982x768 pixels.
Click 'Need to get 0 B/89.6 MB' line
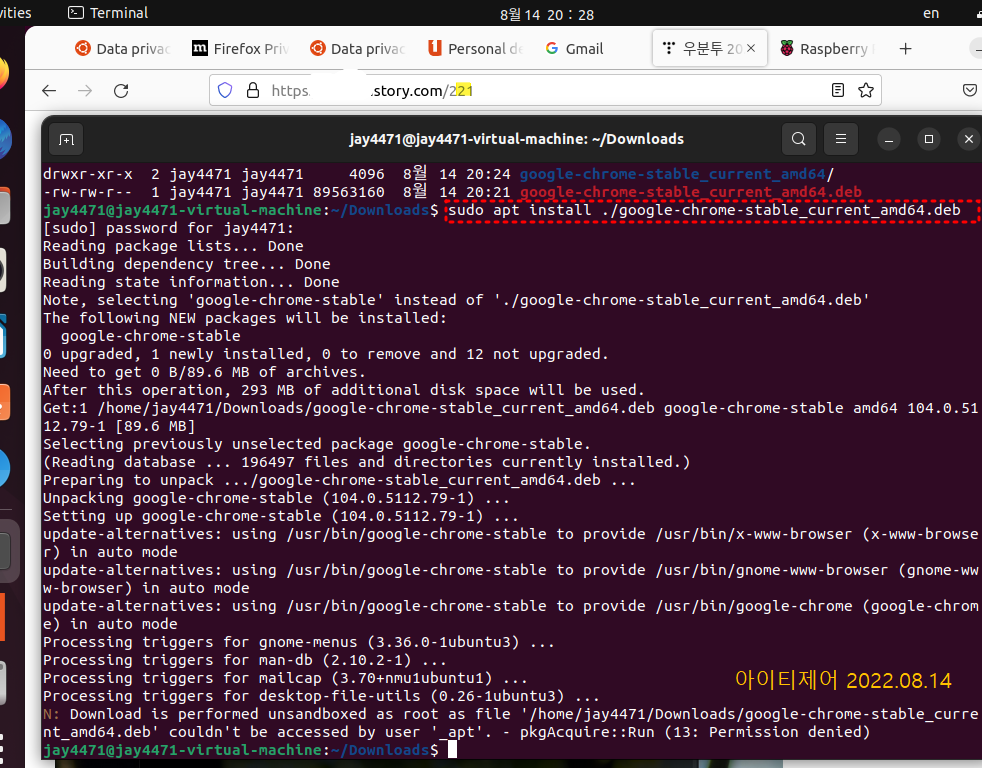[204, 372]
